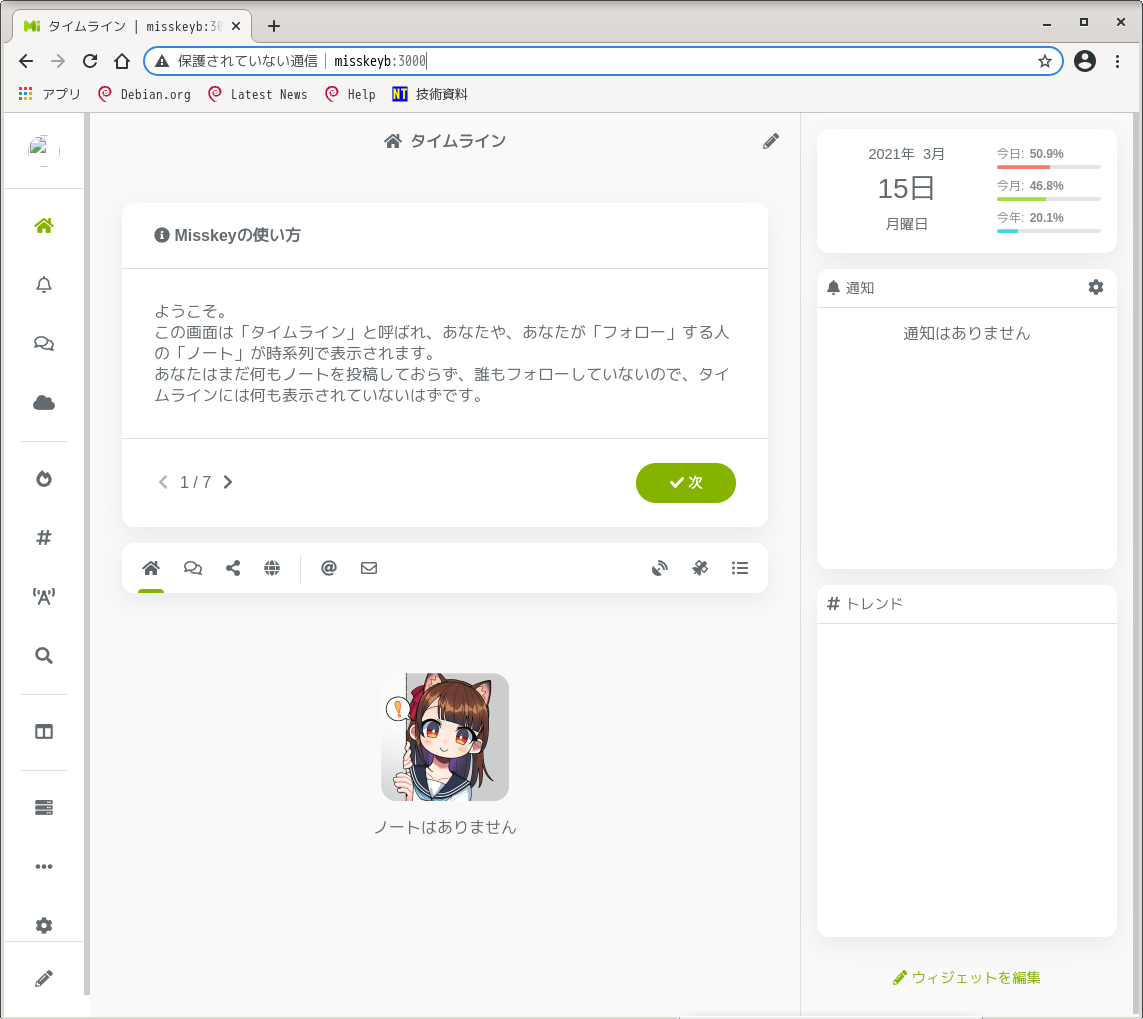Open Latest News bookmark
Viewport: 1143px width, 1019px height.
(257, 94)
